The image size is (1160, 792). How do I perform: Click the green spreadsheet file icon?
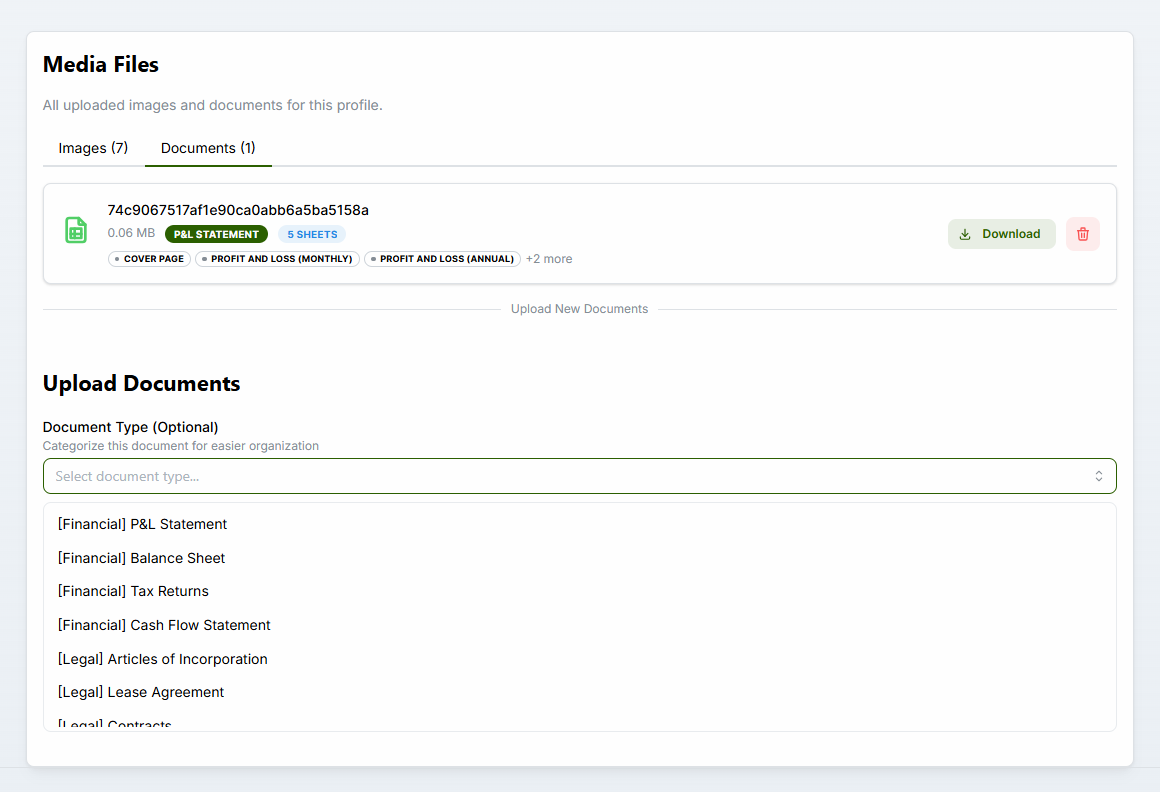pos(76,230)
